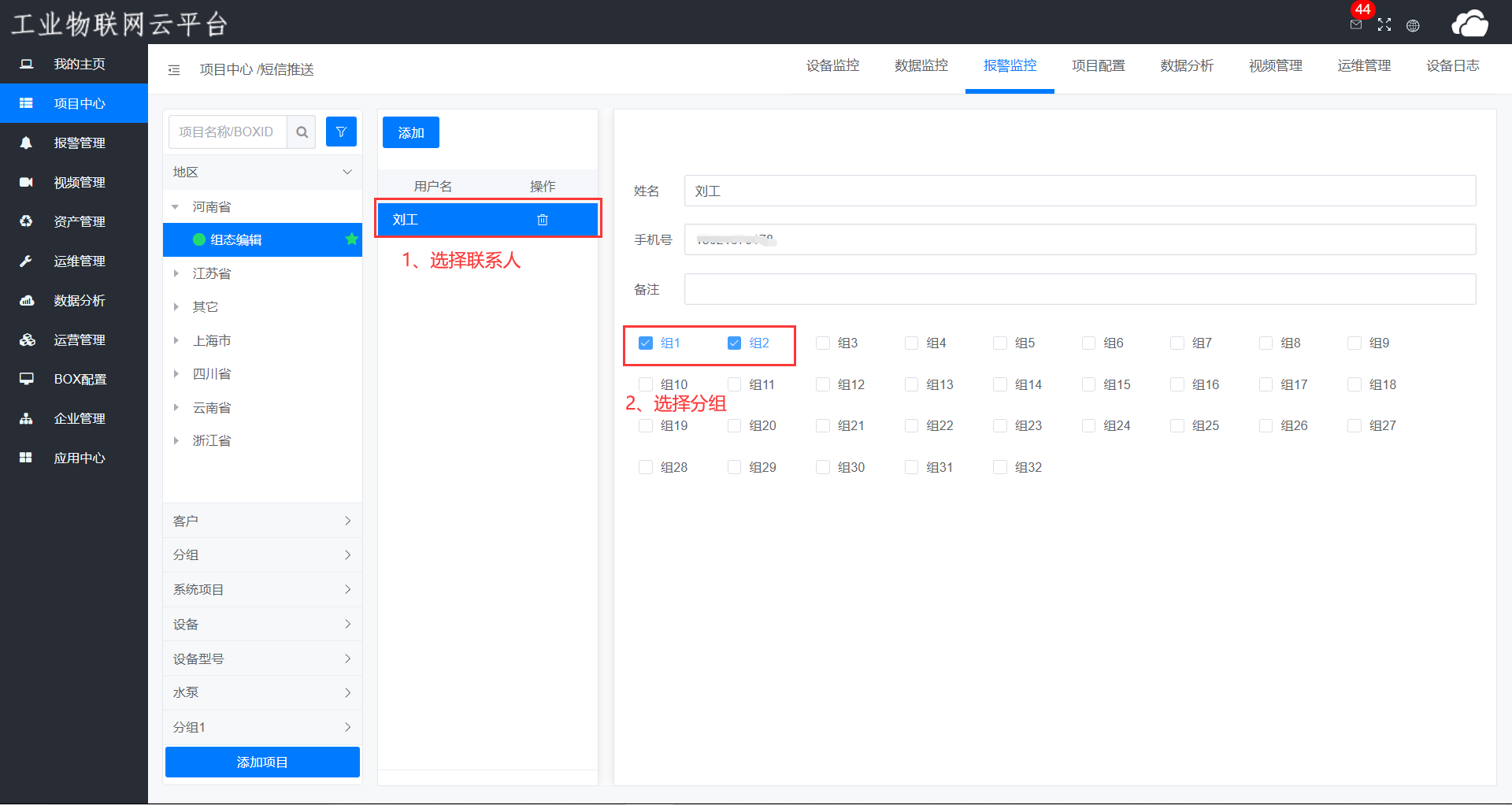Open 报警管理 in the left sidebar

[79, 143]
